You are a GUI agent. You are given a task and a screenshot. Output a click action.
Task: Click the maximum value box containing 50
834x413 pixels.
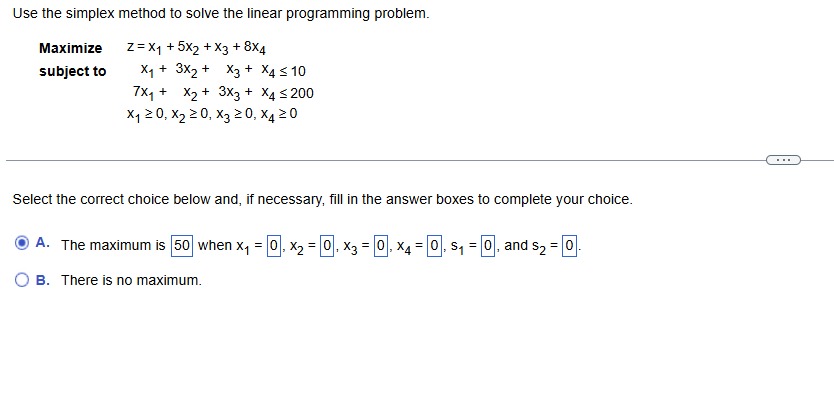pyautogui.click(x=182, y=245)
